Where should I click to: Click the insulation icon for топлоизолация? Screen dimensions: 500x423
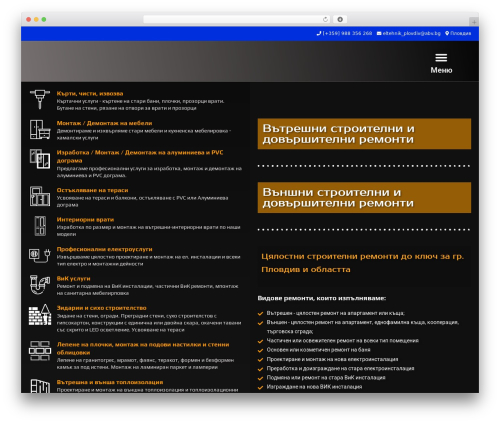click(x=40, y=386)
